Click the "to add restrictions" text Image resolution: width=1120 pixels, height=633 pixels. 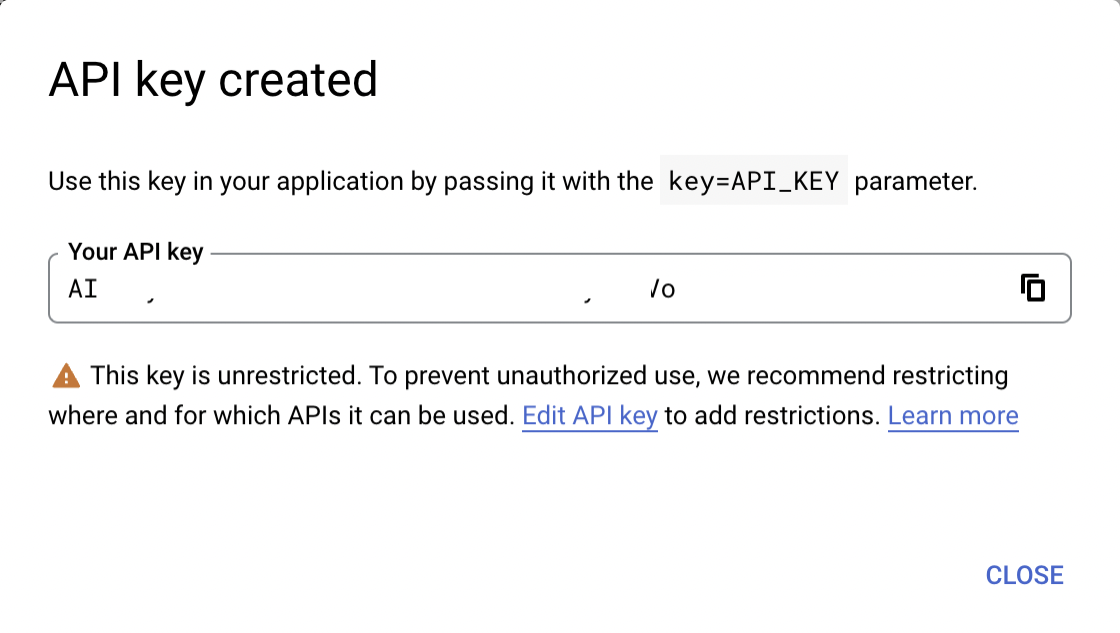771,416
